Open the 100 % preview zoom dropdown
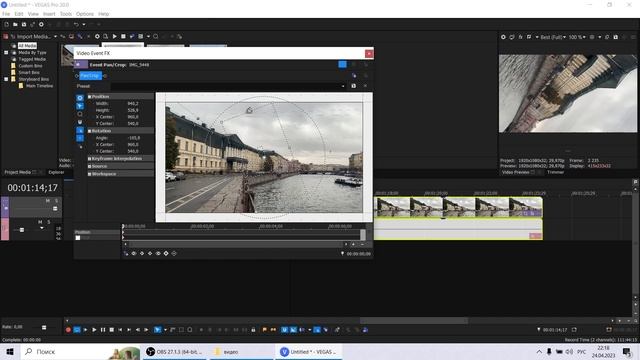The width and height of the screenshot is (640, 360). (x=577, y=37)
